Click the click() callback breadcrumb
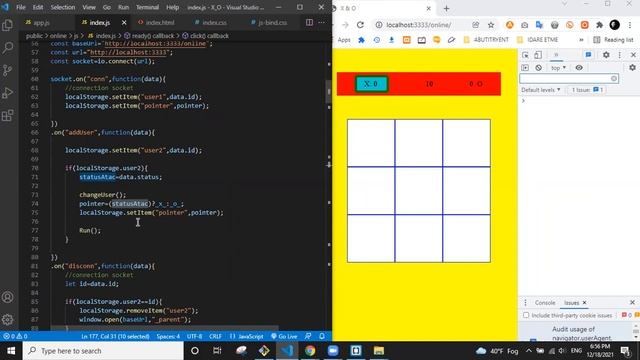The image size is (640, 360). [x=205, y=36]
